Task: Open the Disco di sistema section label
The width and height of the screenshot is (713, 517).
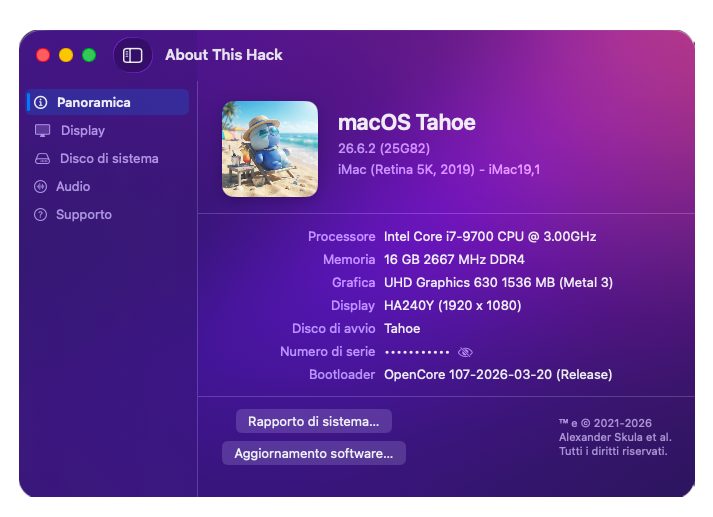Action: [x=109, y=159]
